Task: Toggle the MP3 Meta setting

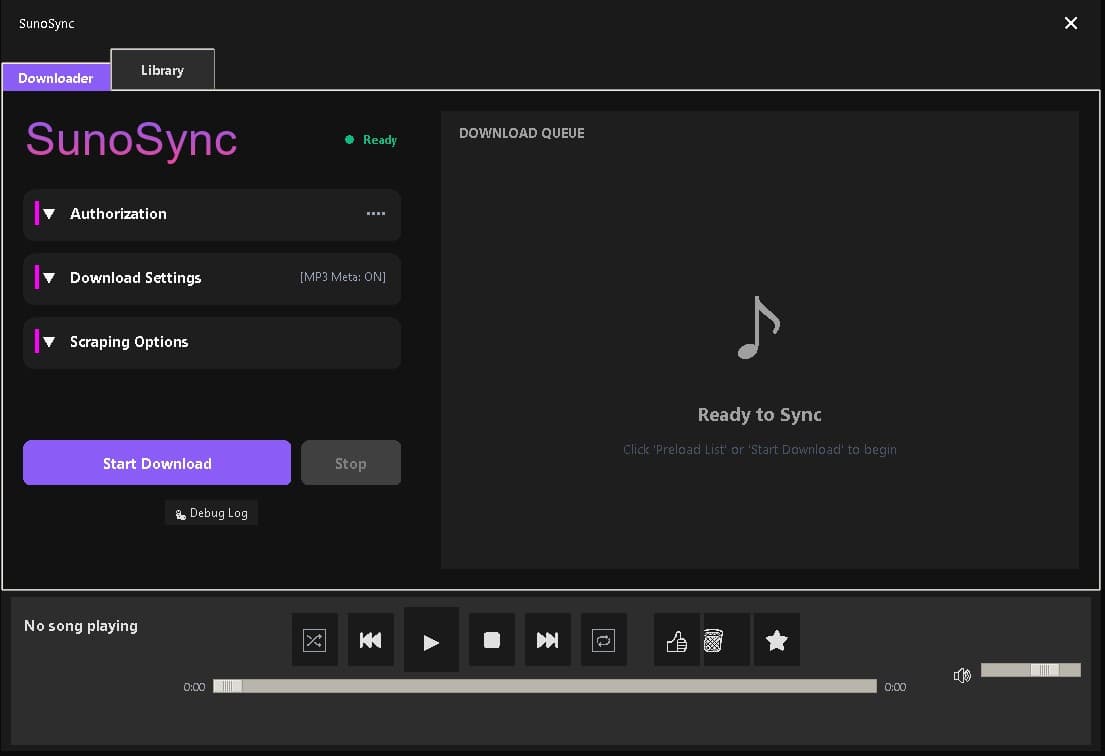Action: [343, 277]
